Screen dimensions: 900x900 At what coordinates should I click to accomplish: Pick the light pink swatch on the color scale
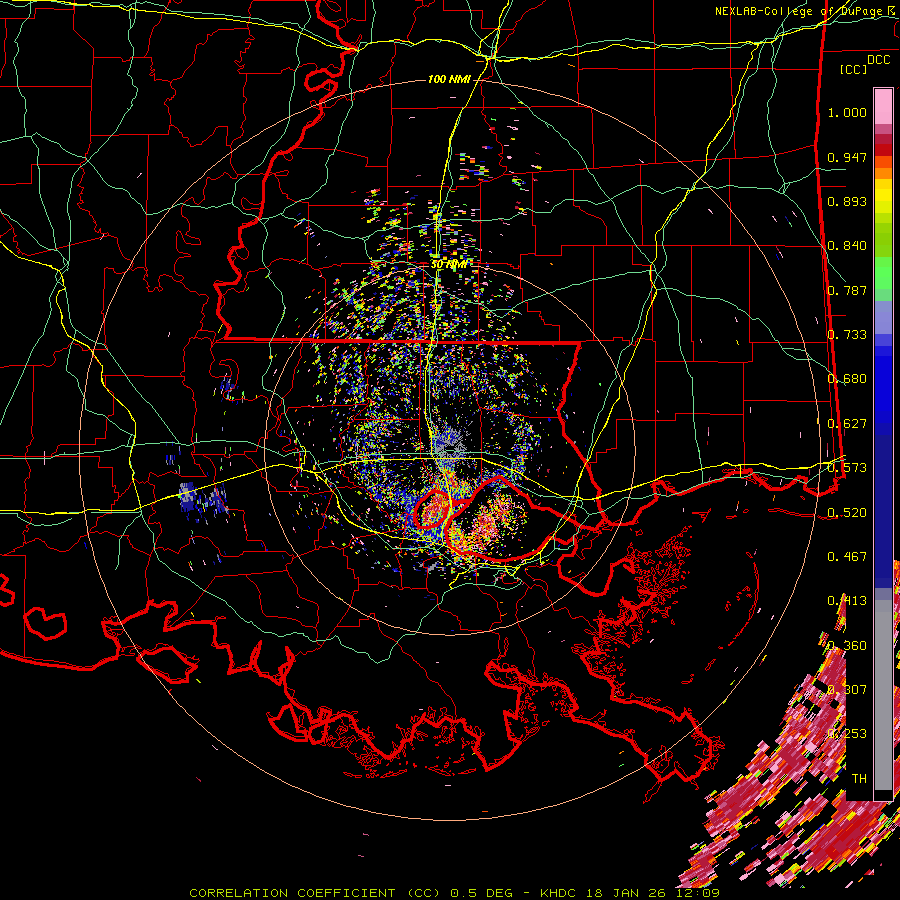pyautogui.click(x=883, y=106)
